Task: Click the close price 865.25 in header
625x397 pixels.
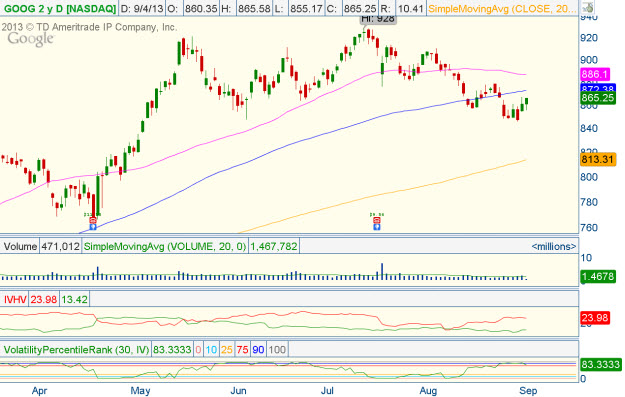Action: pos(360,8)
